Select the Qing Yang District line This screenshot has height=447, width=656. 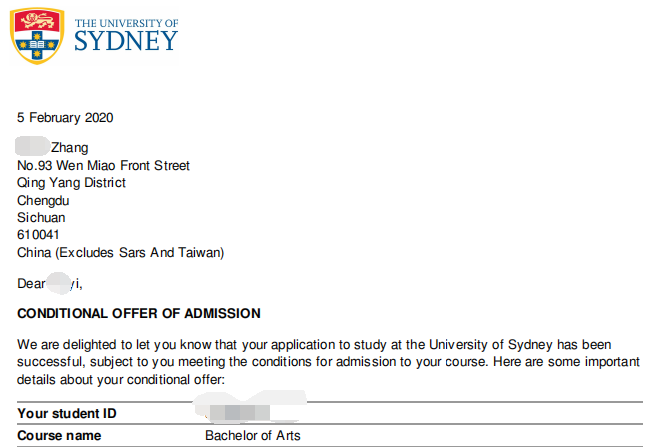tap(72, 183)
